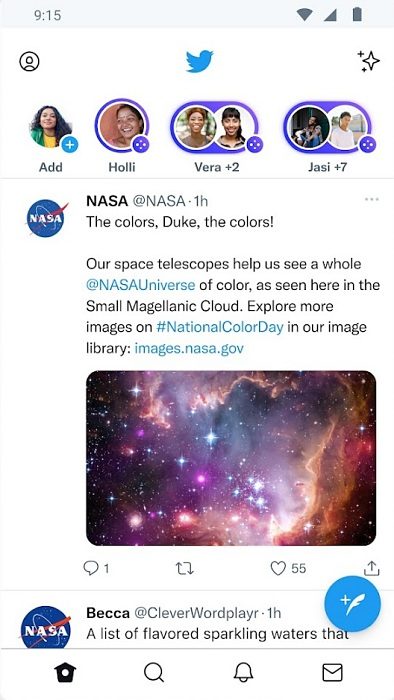The image size is (394, 700).
Task: Open the #NationalColorDay hashtag
Action: point(220,327)
